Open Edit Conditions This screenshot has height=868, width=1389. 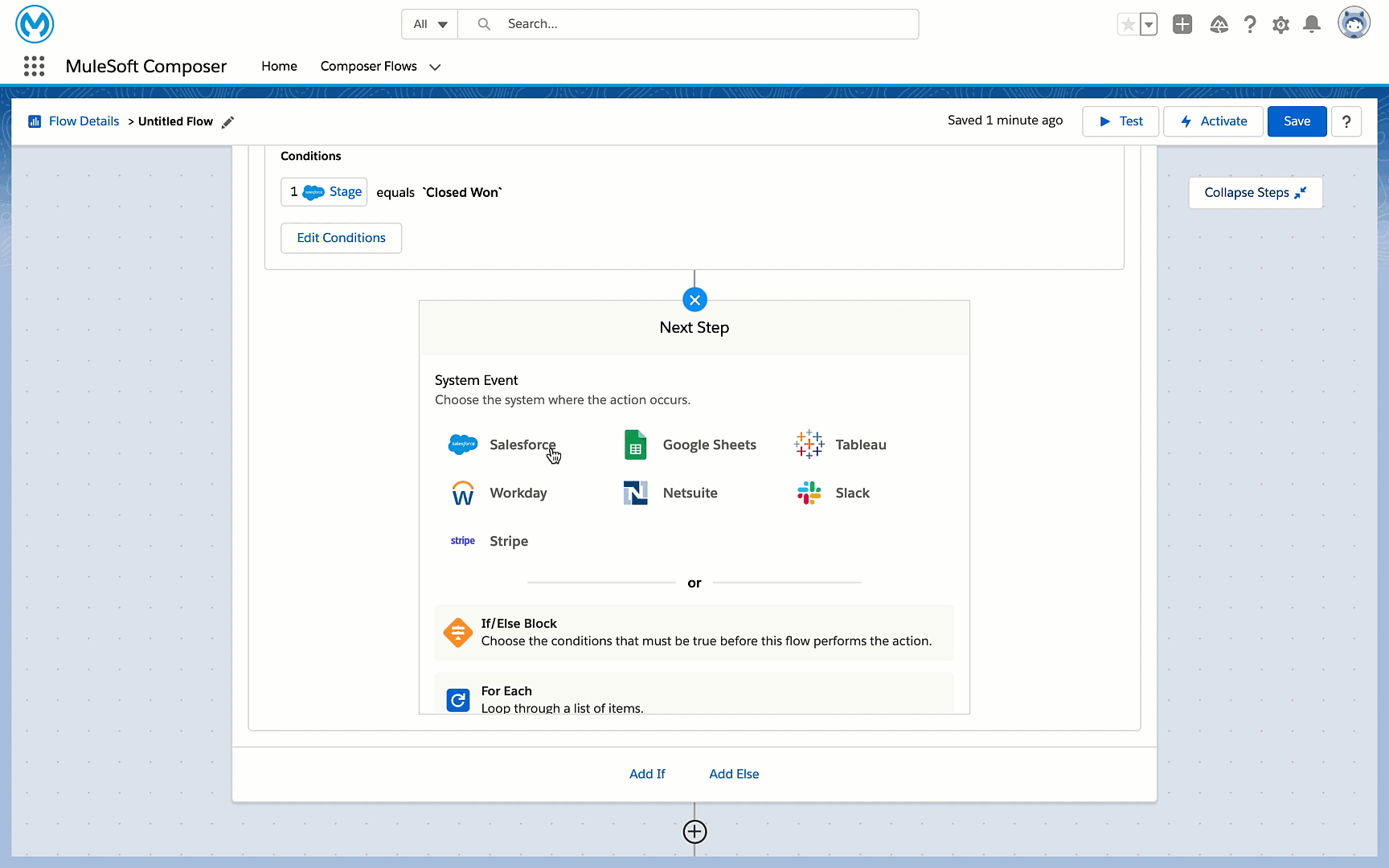click(342, 238)
